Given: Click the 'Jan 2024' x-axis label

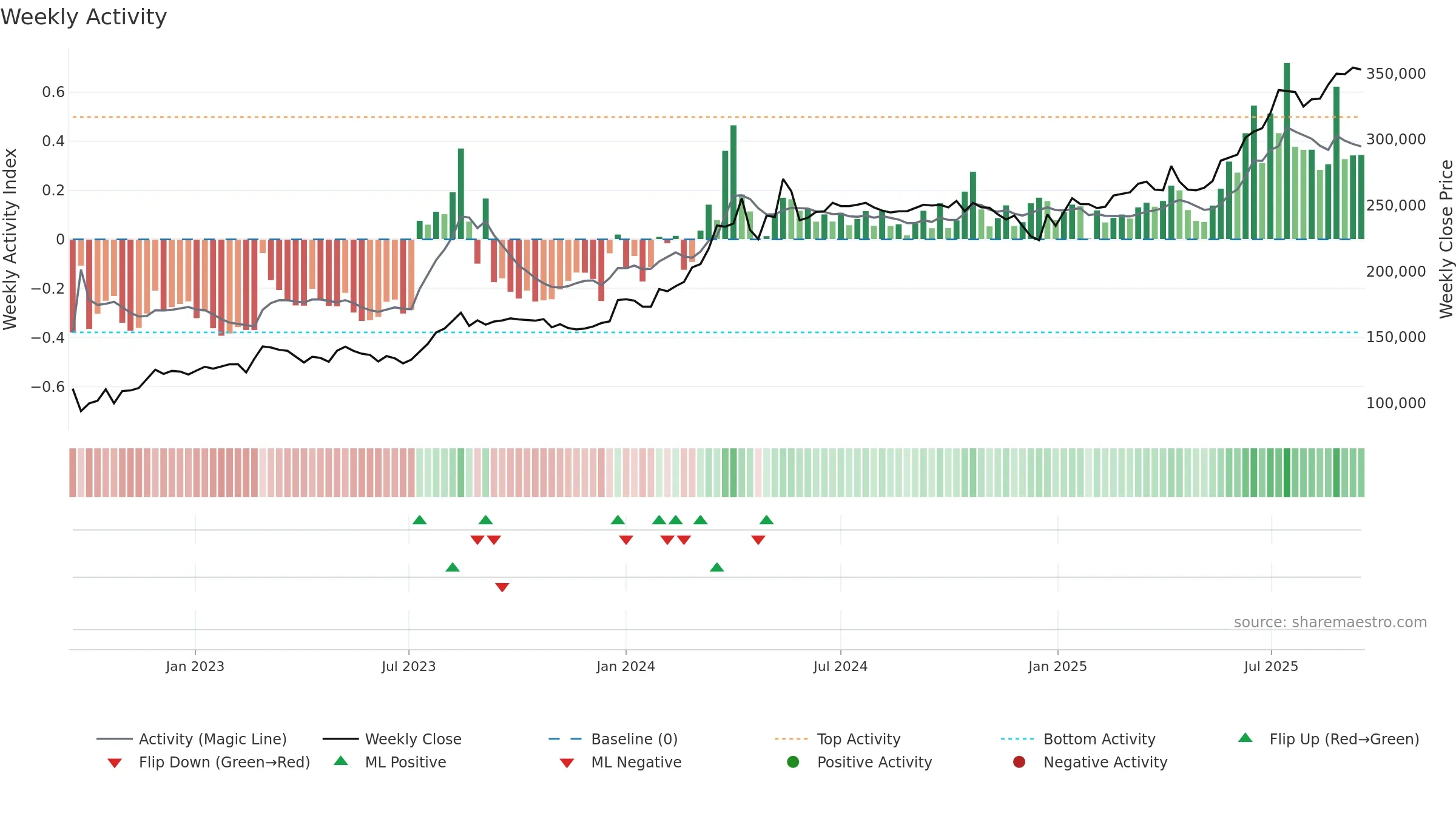Looking at the screenshot, I should point(626,667).
